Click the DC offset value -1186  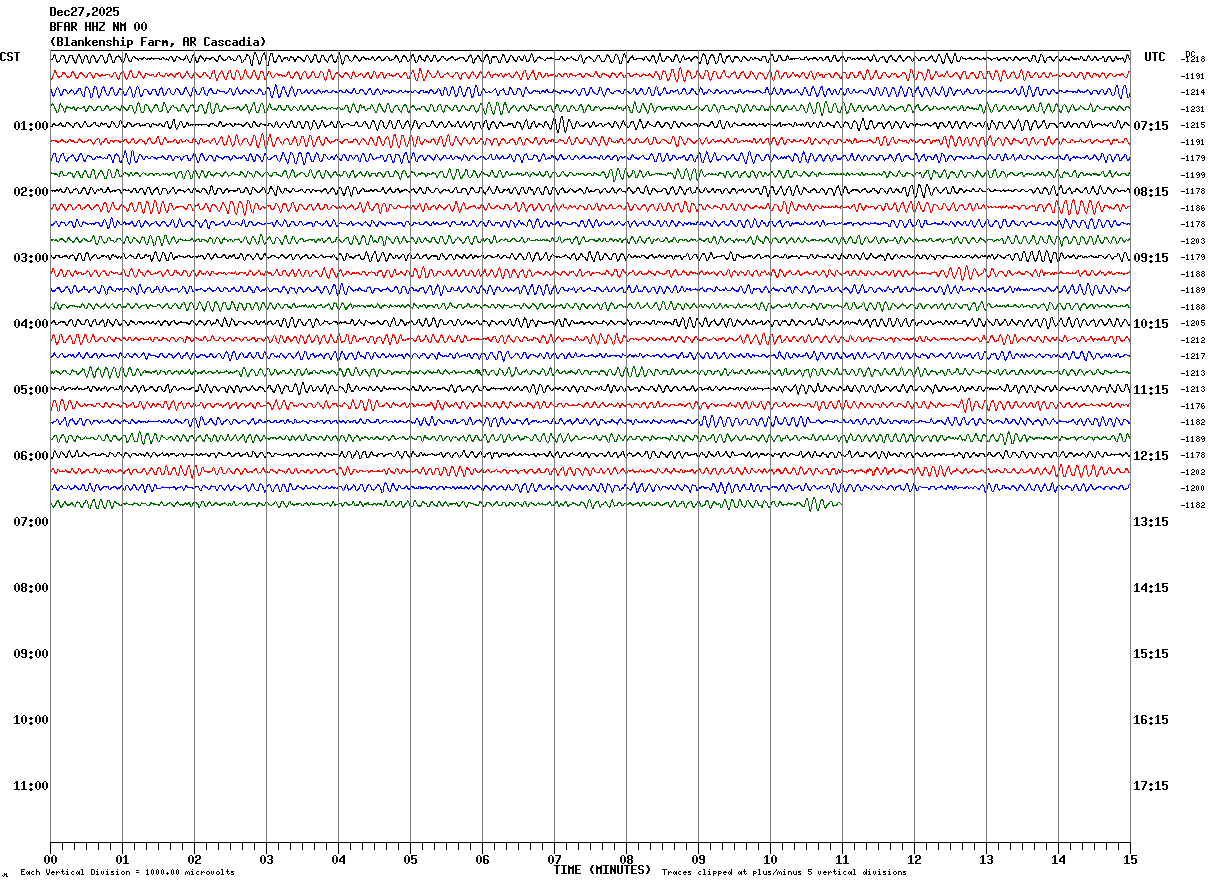pos(1194,208)
